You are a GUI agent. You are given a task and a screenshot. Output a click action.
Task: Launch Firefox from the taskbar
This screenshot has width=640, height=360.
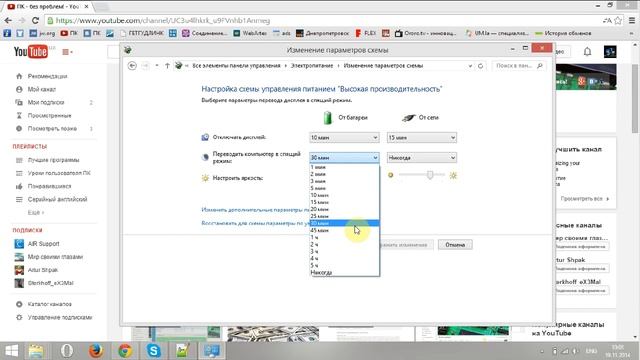pos(95,351)
